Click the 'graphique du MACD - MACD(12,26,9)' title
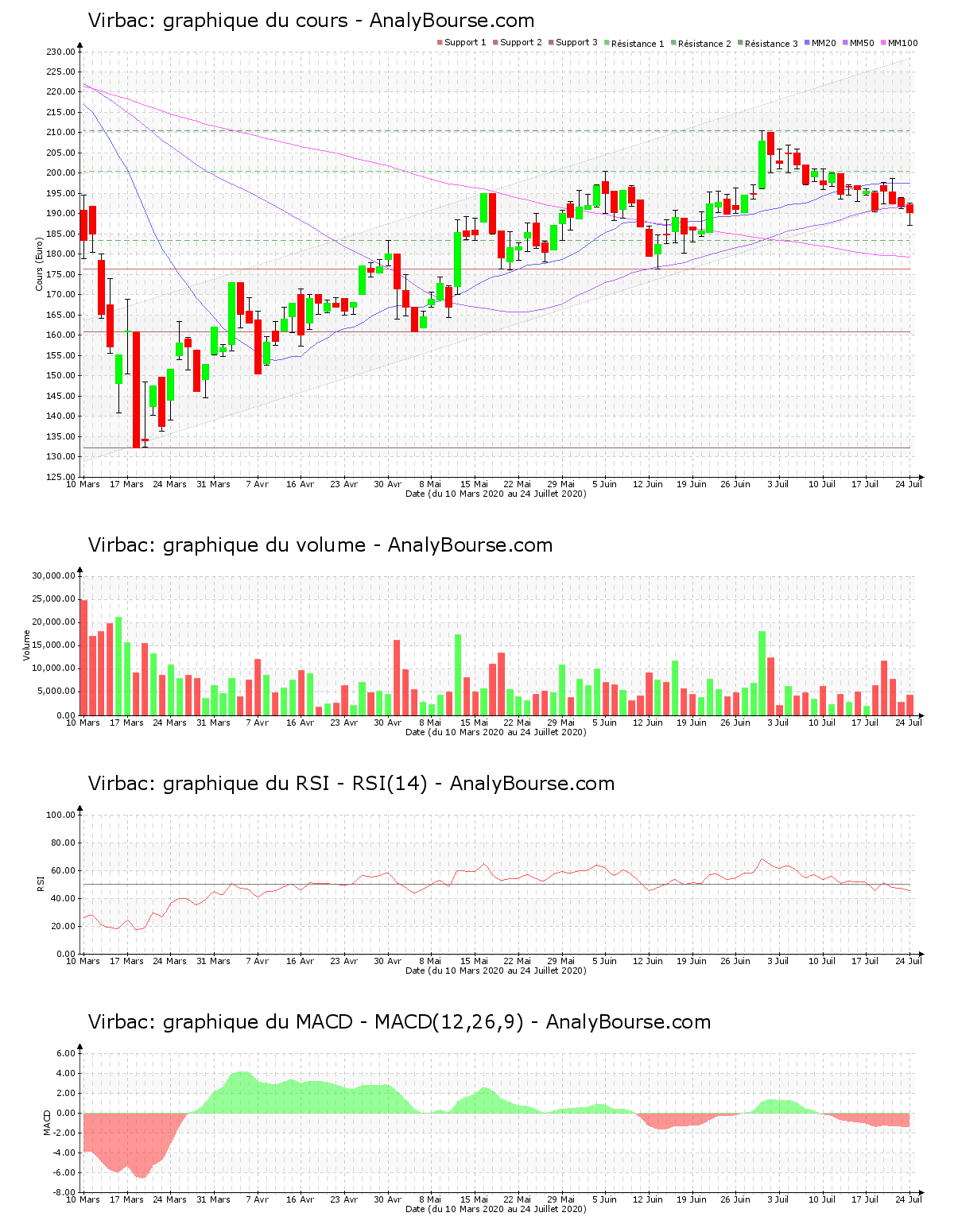954x1232 pixels. click(x=343, y=1022)
